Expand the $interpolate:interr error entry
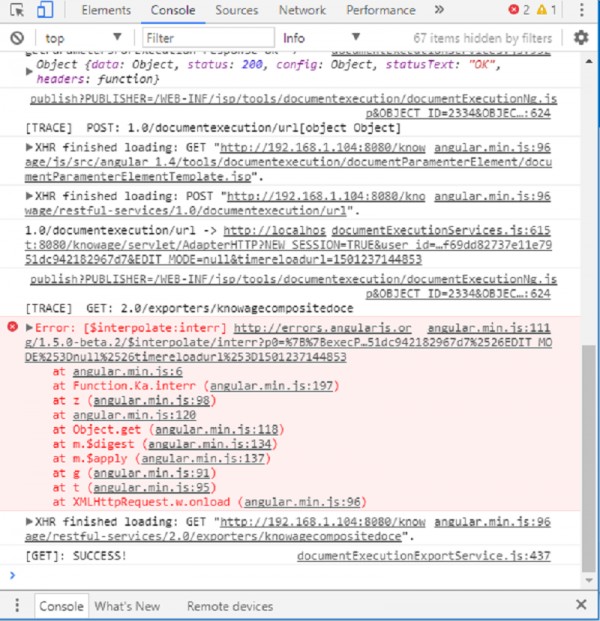 point(29,328)
